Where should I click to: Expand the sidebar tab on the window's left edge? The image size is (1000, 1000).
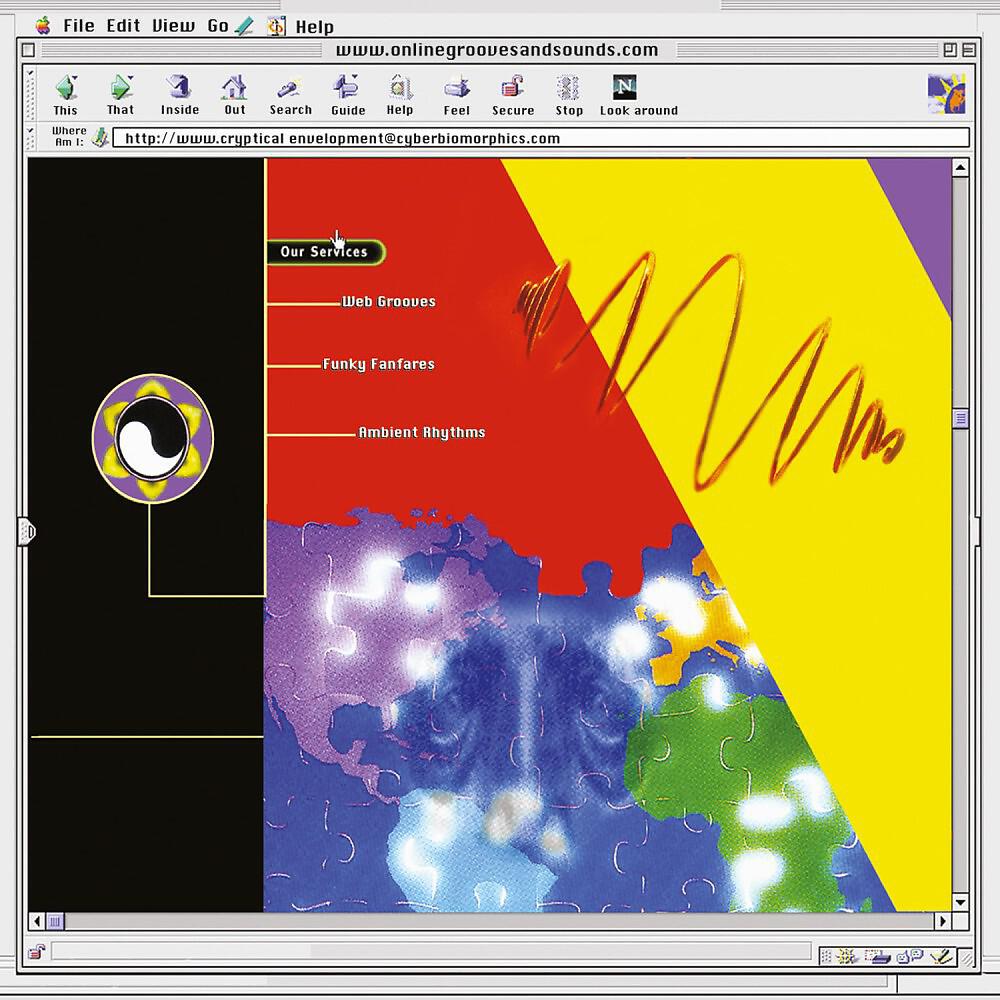tap(26, 531)
